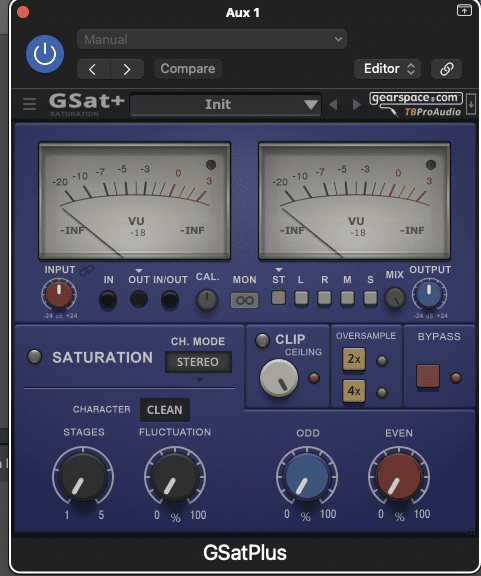481x576 pixels.
Task: Select the IN/OUT meter source button
Action: (x=170, y=299)
